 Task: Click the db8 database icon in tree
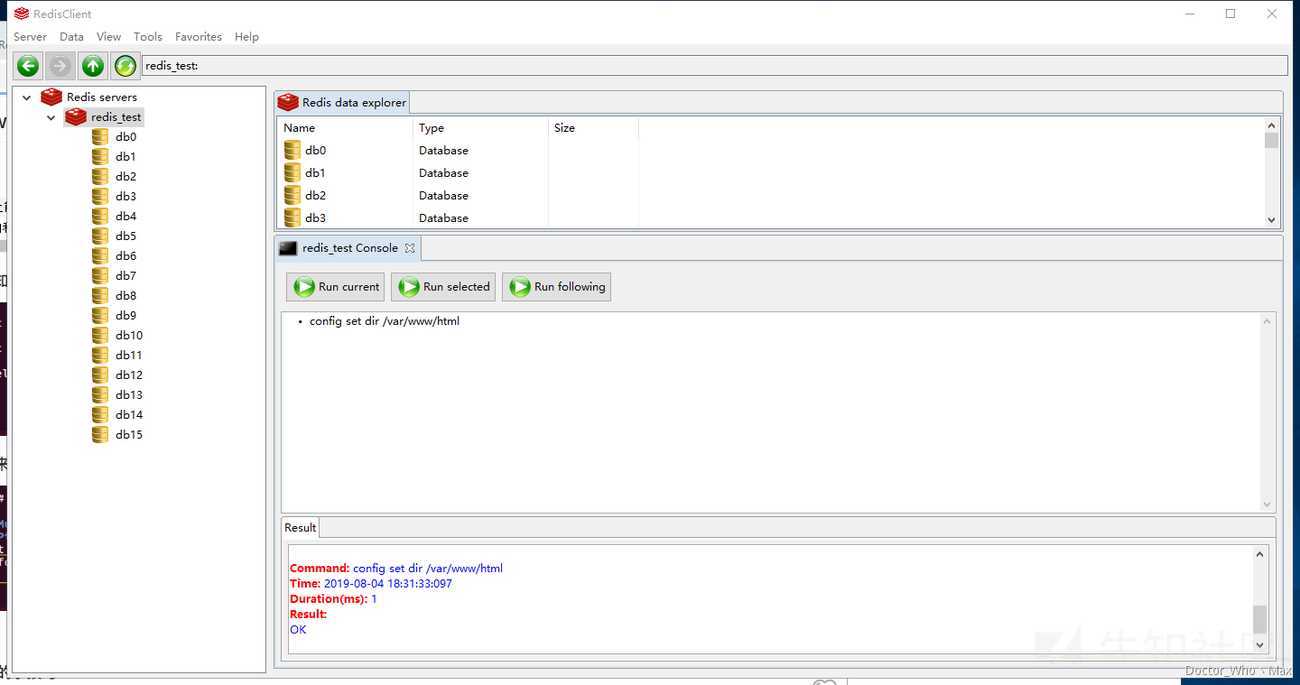[x=100, y=296]
